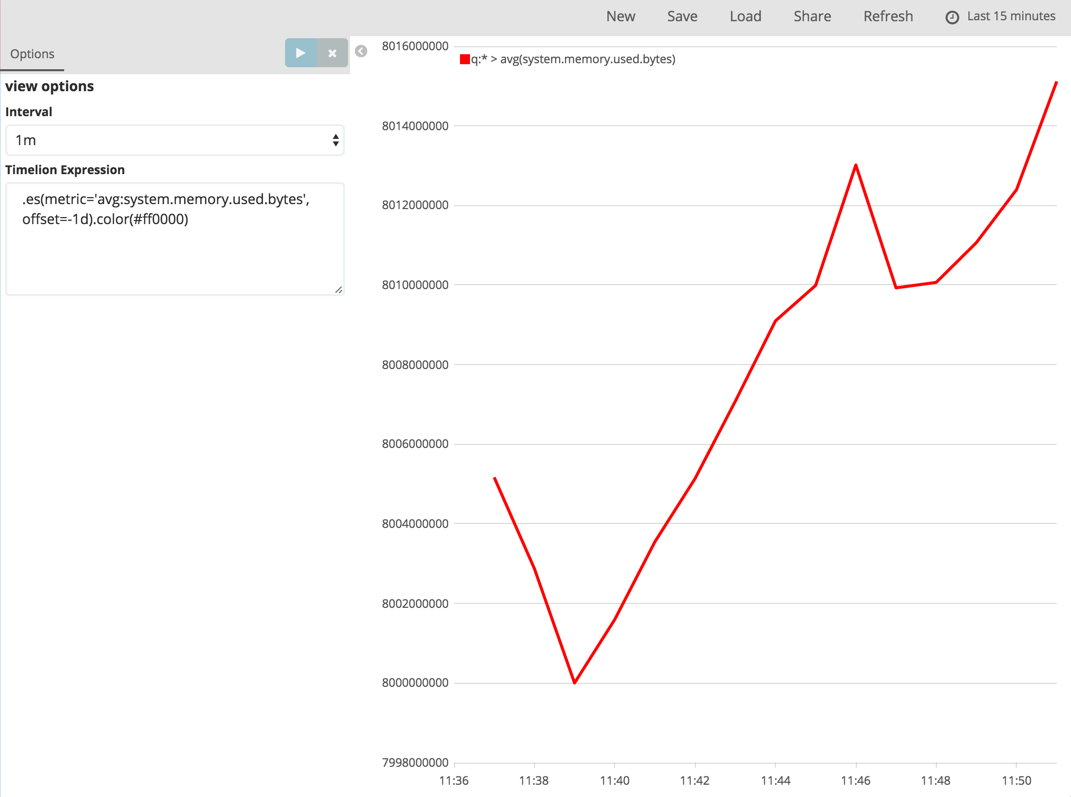Open the Share menu

pyautogui.click(x=812, y=16)
